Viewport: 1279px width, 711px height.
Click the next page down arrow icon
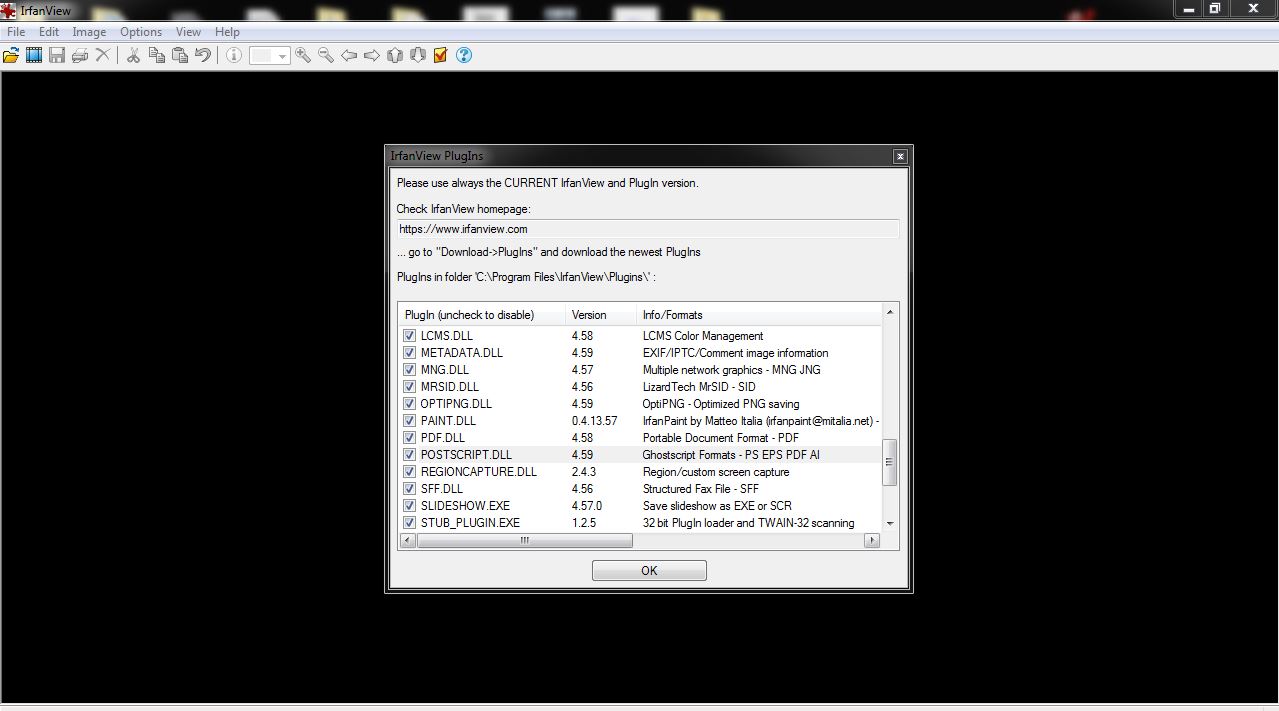(418, 56)
